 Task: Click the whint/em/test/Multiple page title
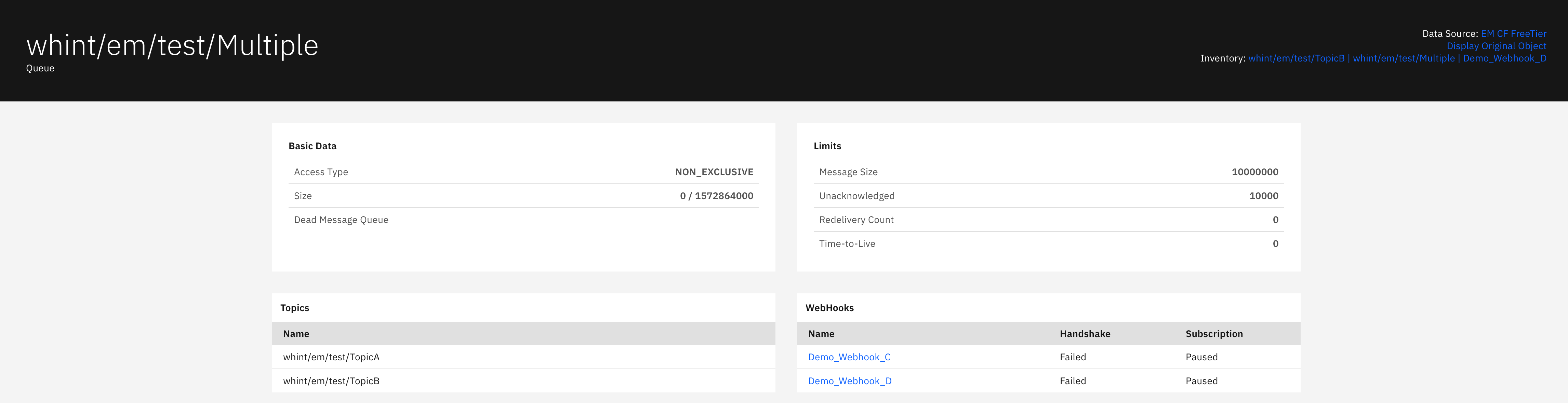172,45
